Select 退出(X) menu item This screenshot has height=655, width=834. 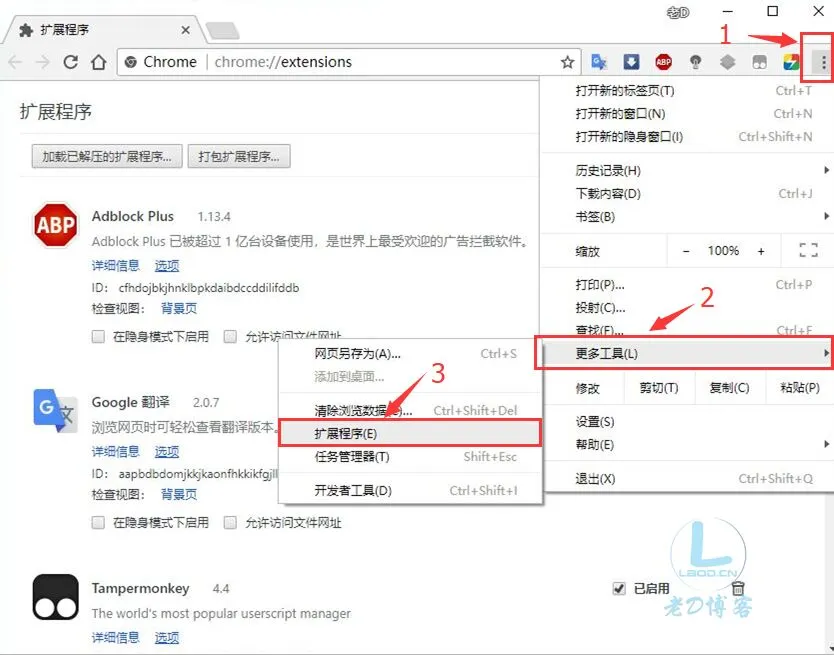pos(687,478)
